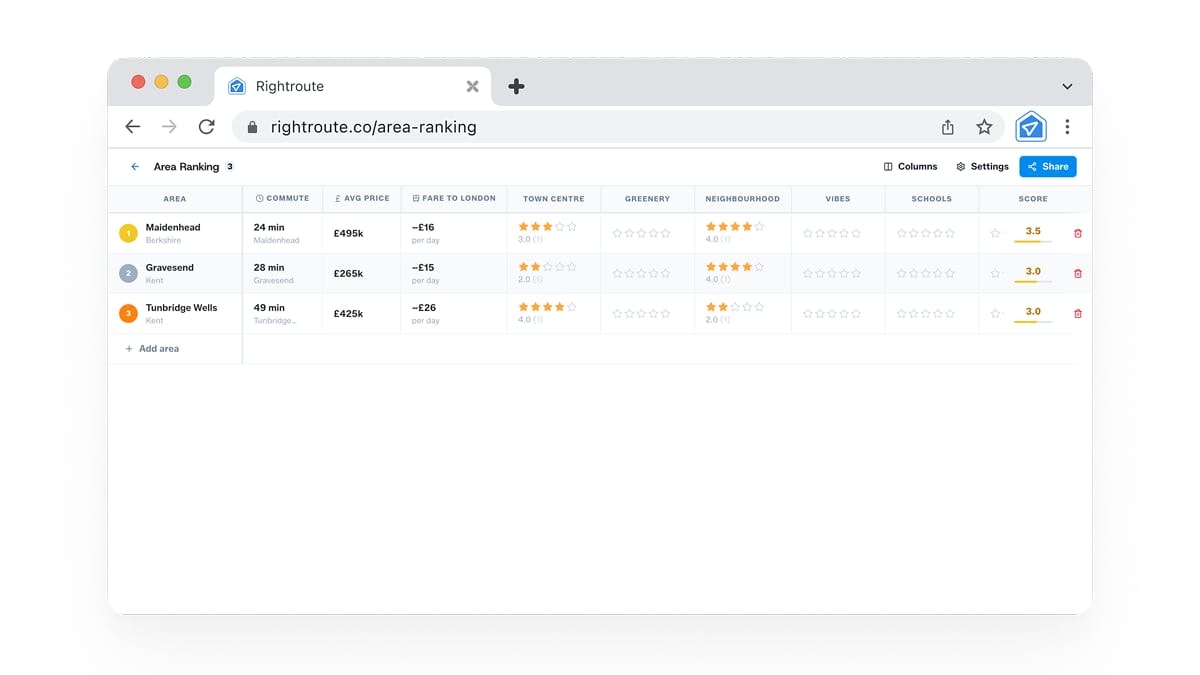Click the browser forward arrow
Screen dimensions: 1200x675
[x=169, y=127]
